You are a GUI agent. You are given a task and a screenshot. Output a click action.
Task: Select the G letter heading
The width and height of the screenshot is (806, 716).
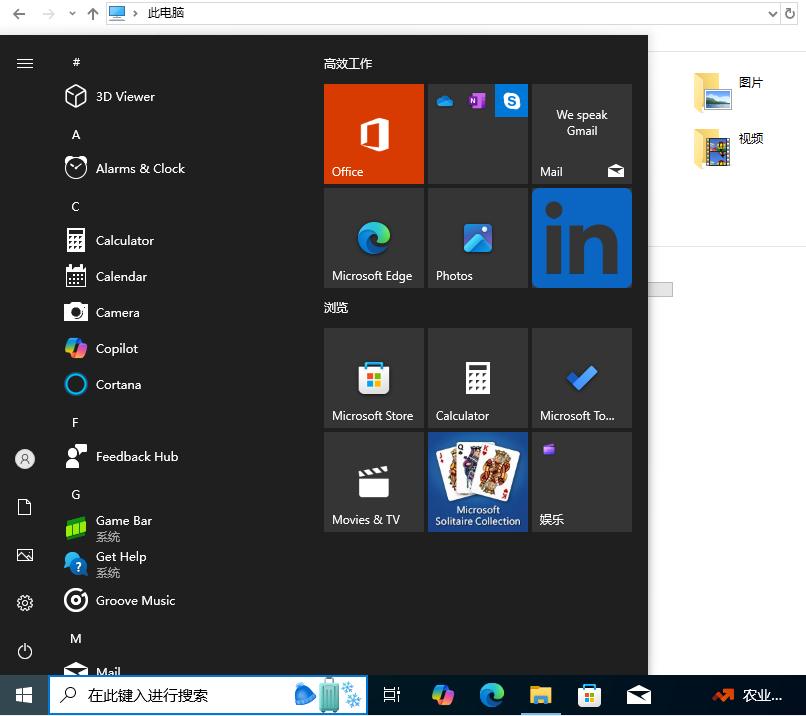tap(76, 494)
